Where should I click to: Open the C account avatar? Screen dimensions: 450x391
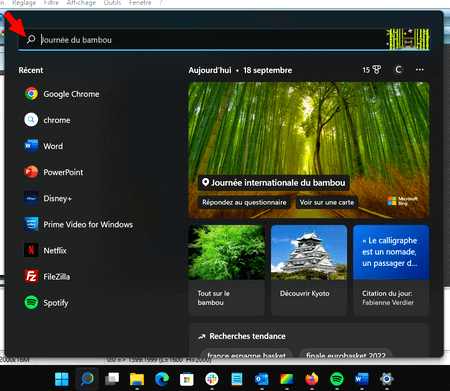coord(398,70)
